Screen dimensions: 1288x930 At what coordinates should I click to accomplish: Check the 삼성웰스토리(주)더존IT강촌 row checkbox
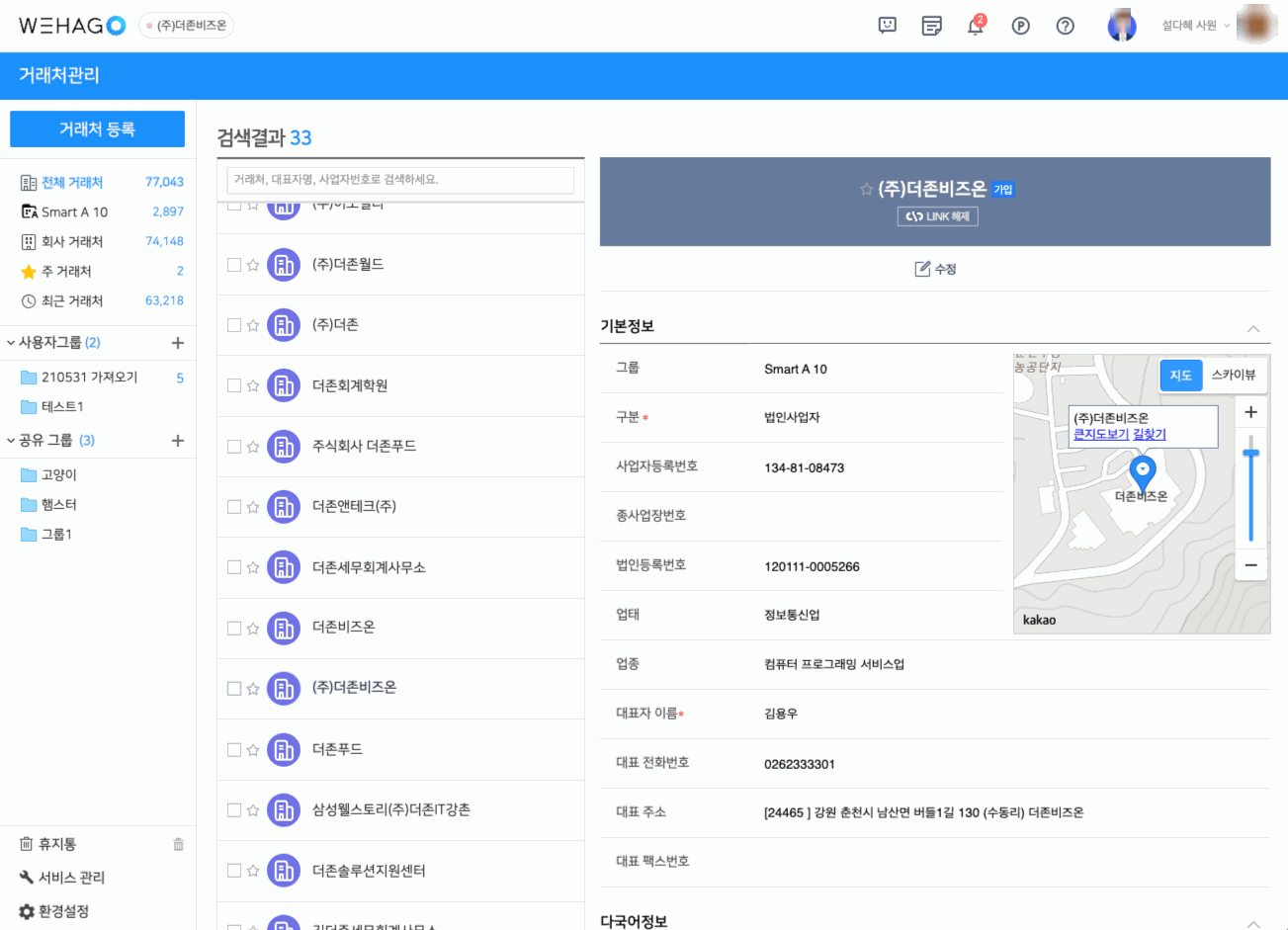point(234,810)
